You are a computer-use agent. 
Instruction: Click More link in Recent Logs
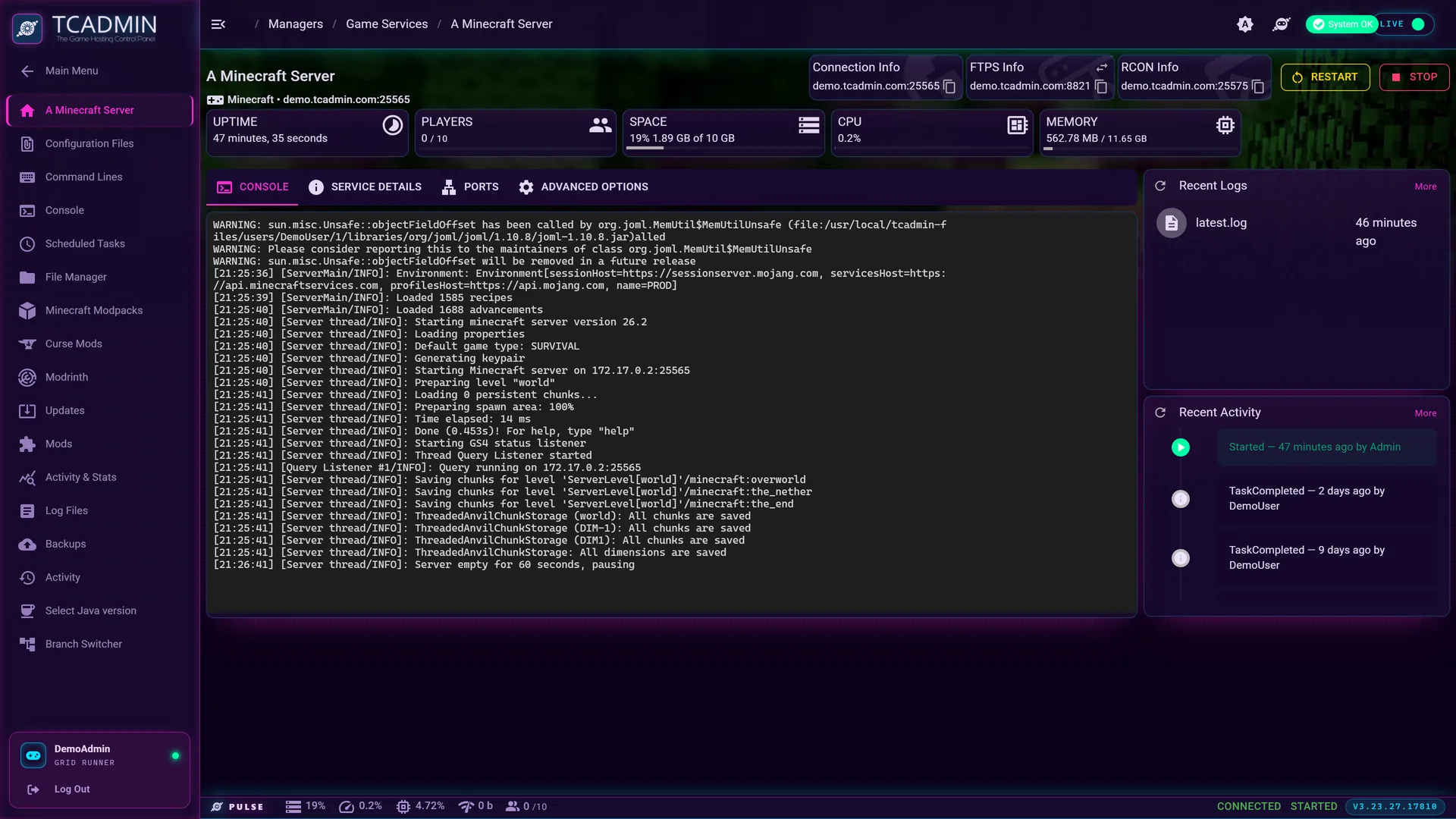tap(1426, 187)
